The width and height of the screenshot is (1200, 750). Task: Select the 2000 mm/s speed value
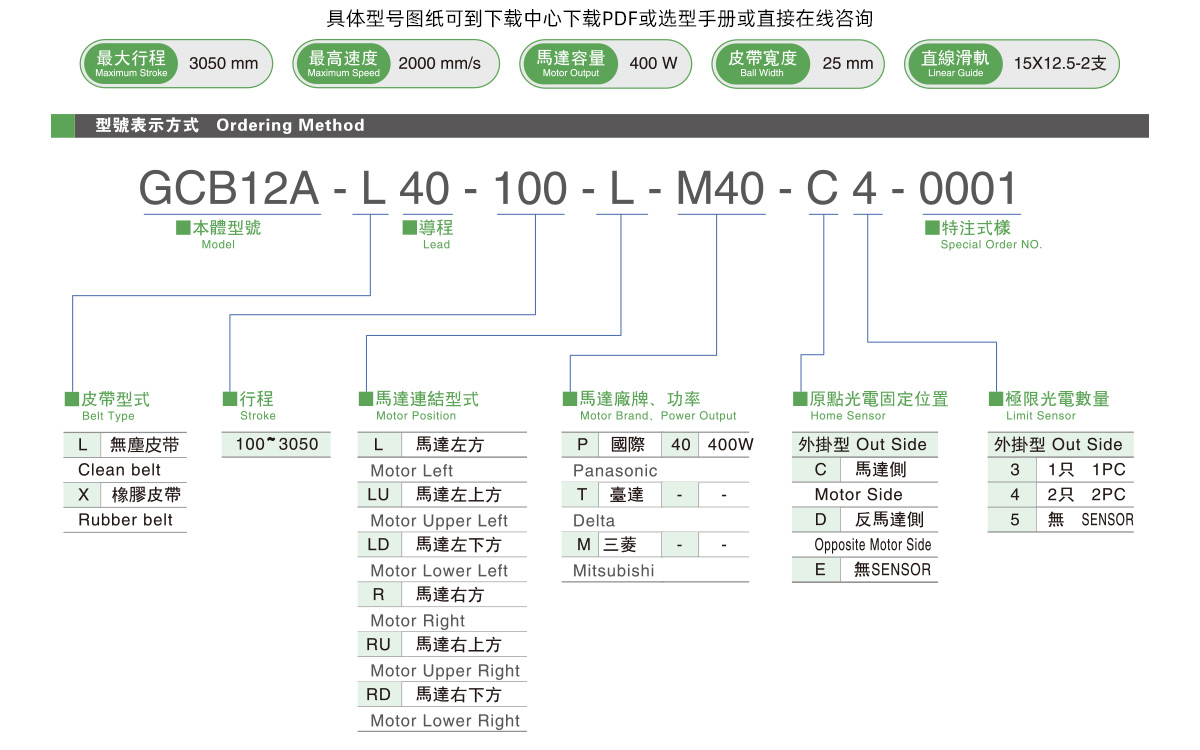pyautogui.click(x=439, y=63)
